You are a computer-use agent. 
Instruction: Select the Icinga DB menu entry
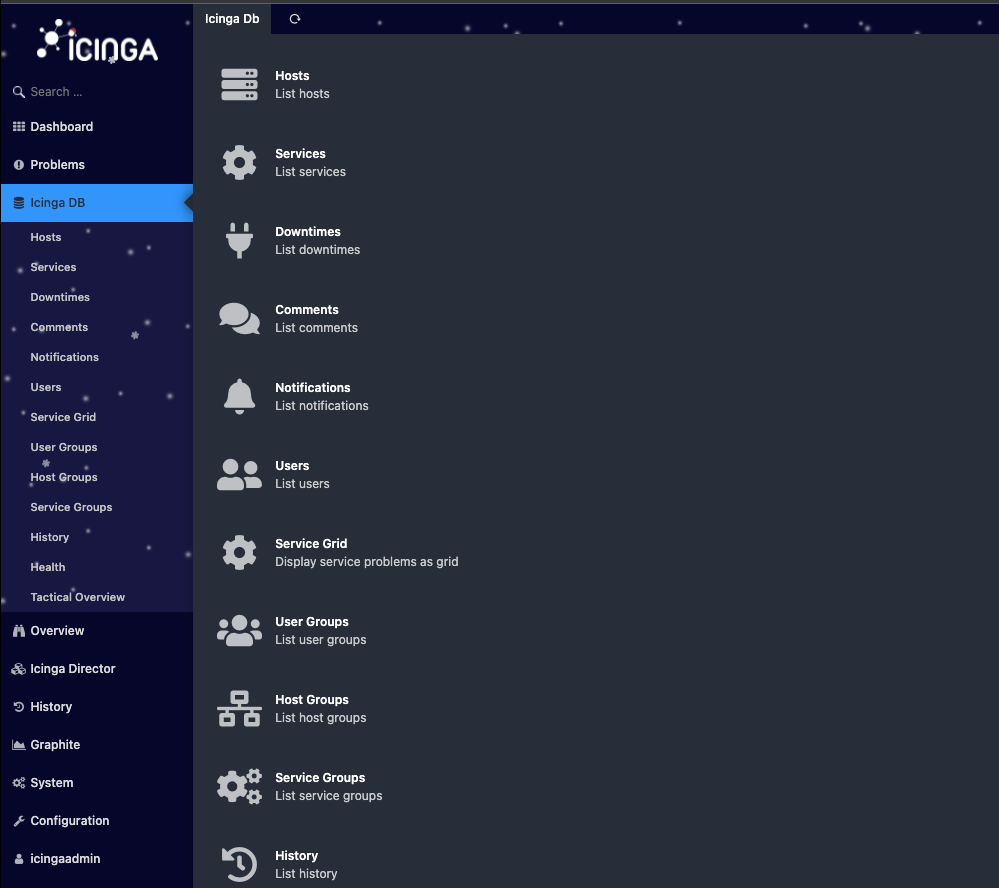[x=97, y=203]
